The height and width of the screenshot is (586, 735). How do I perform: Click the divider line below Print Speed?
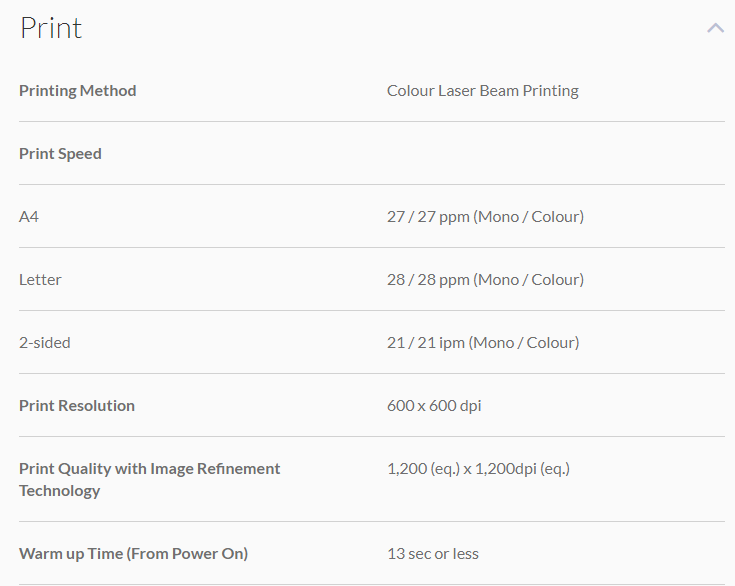[x=372, y=185]
